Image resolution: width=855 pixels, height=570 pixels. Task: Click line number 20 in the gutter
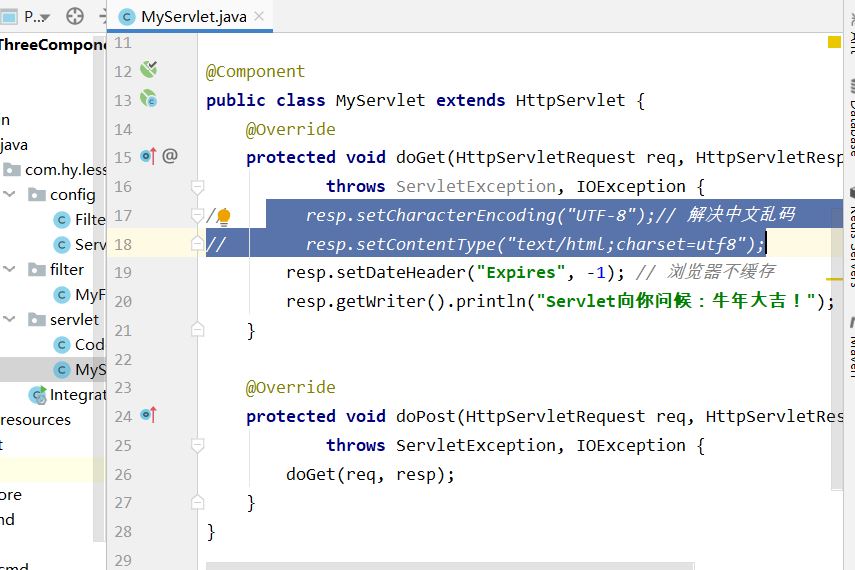123,301
